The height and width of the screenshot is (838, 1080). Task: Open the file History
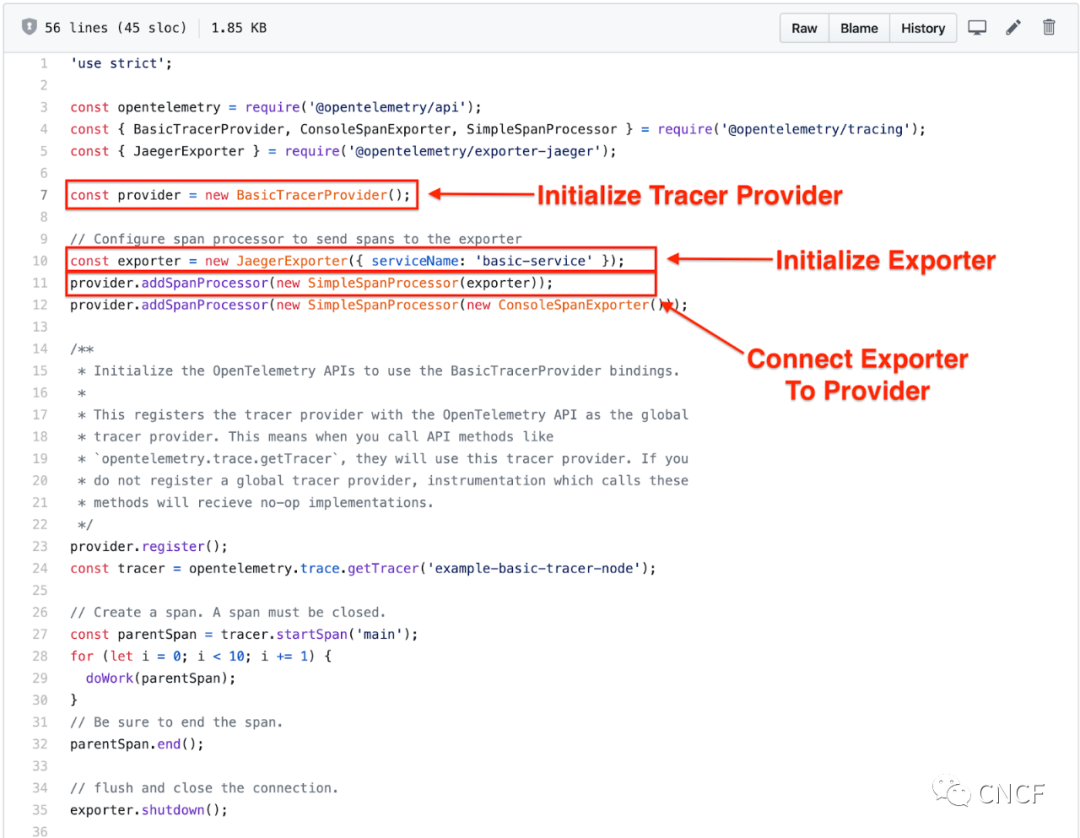pos(923,28)
